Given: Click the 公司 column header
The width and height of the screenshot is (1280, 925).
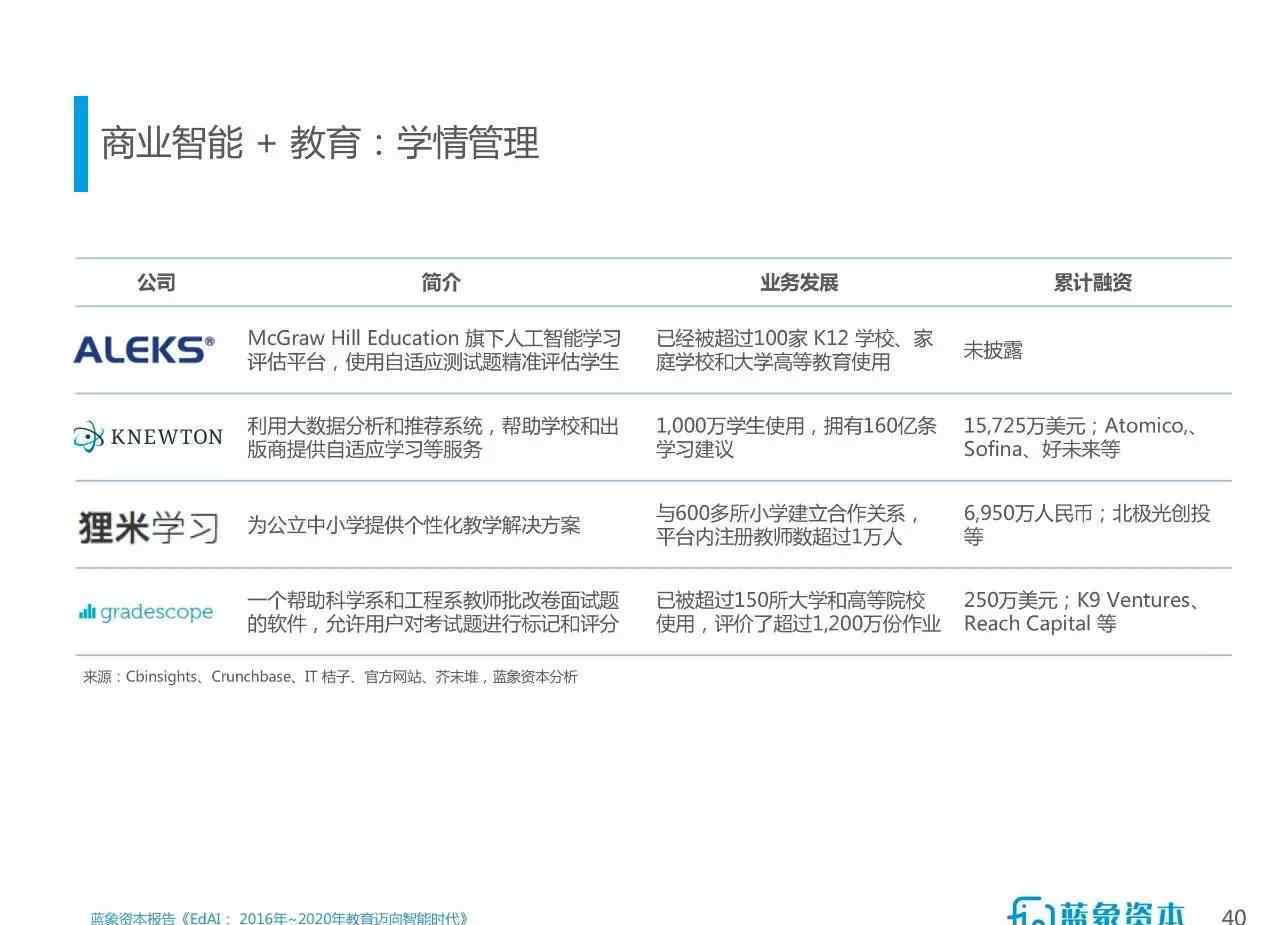Looking at the screenshot, I should pyautogui.click(x=156, y=283).
